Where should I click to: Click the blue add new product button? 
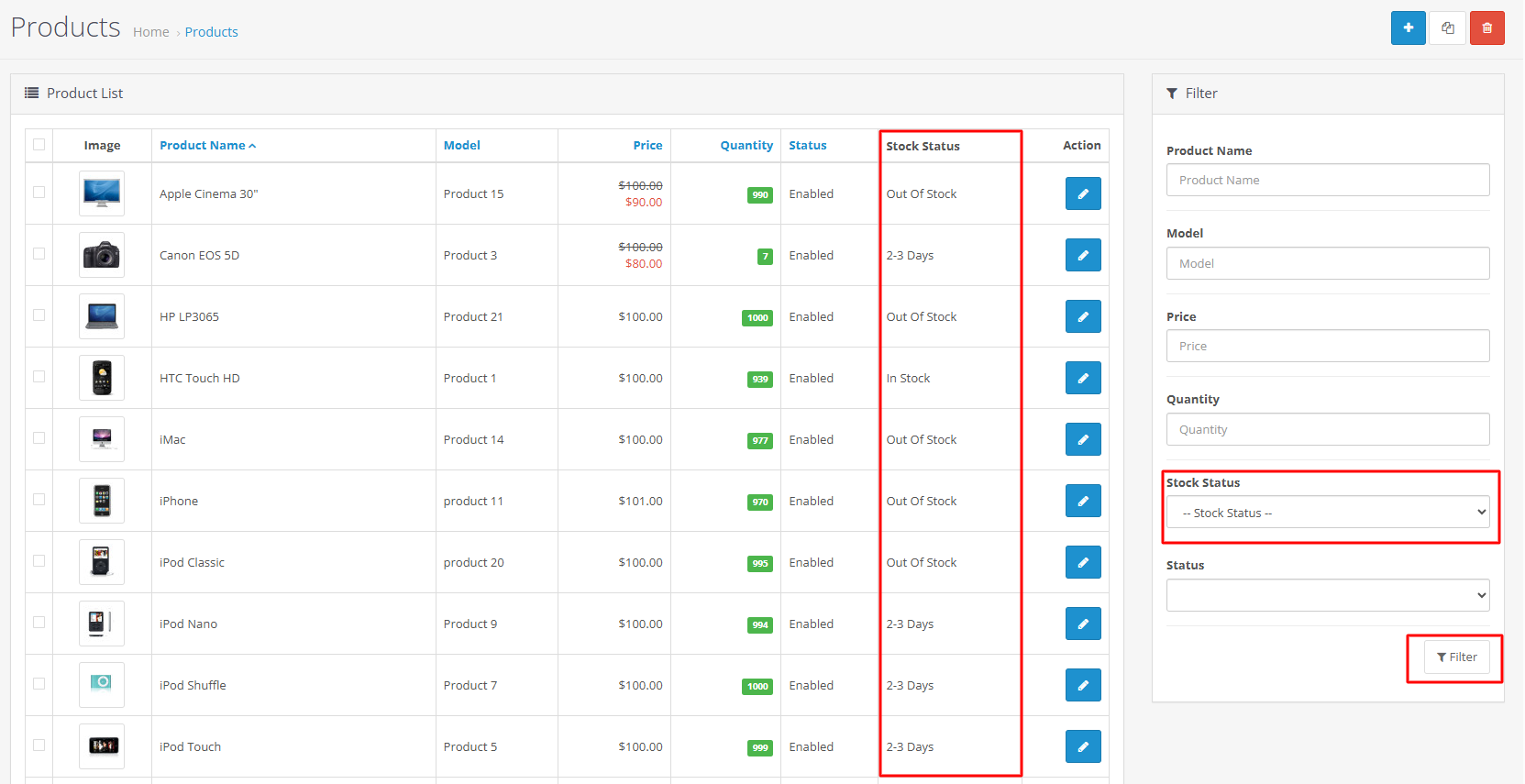[x=1408, y=28]
